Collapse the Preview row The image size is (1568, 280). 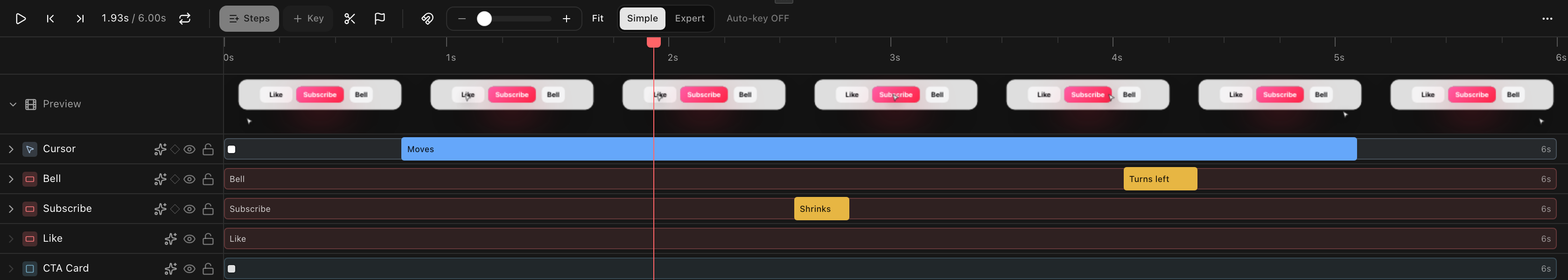pos(13,105)
